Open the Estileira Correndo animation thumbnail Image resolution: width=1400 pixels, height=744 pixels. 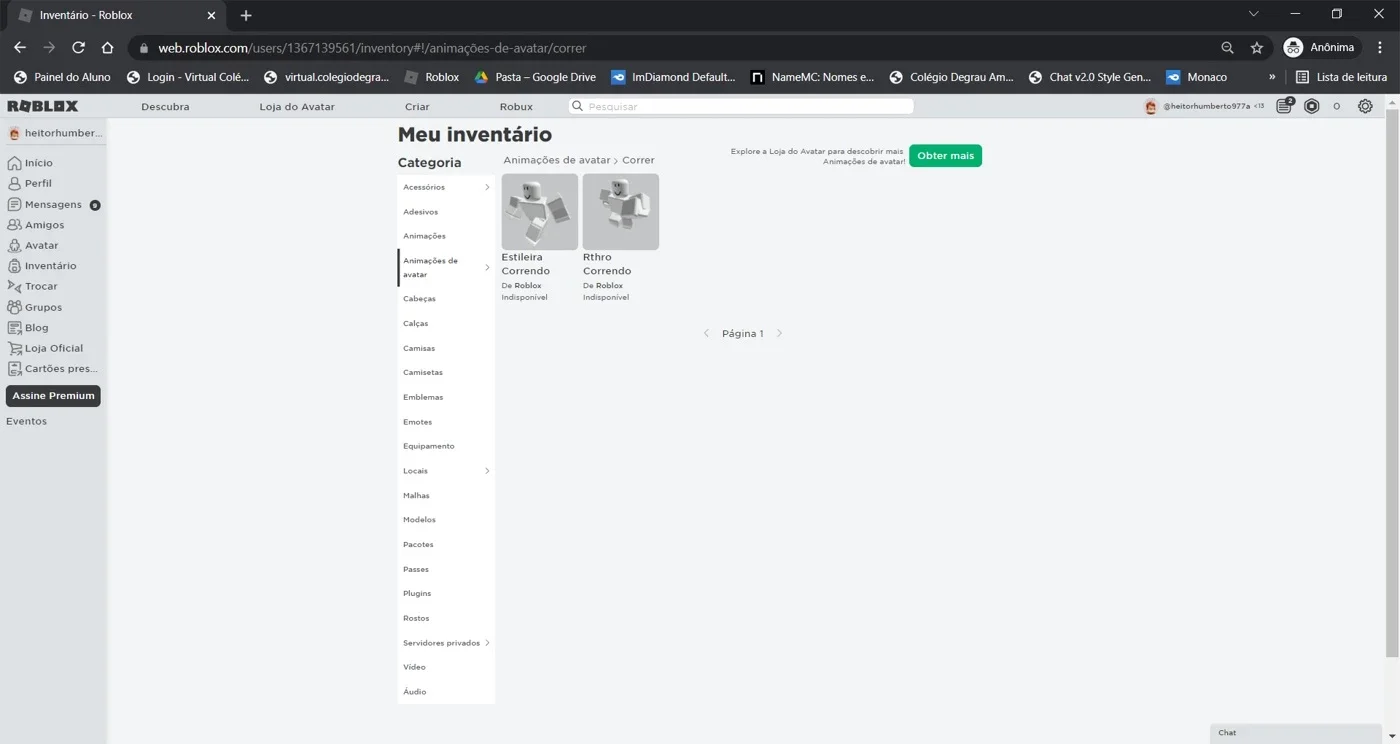[x=540, y=212]
